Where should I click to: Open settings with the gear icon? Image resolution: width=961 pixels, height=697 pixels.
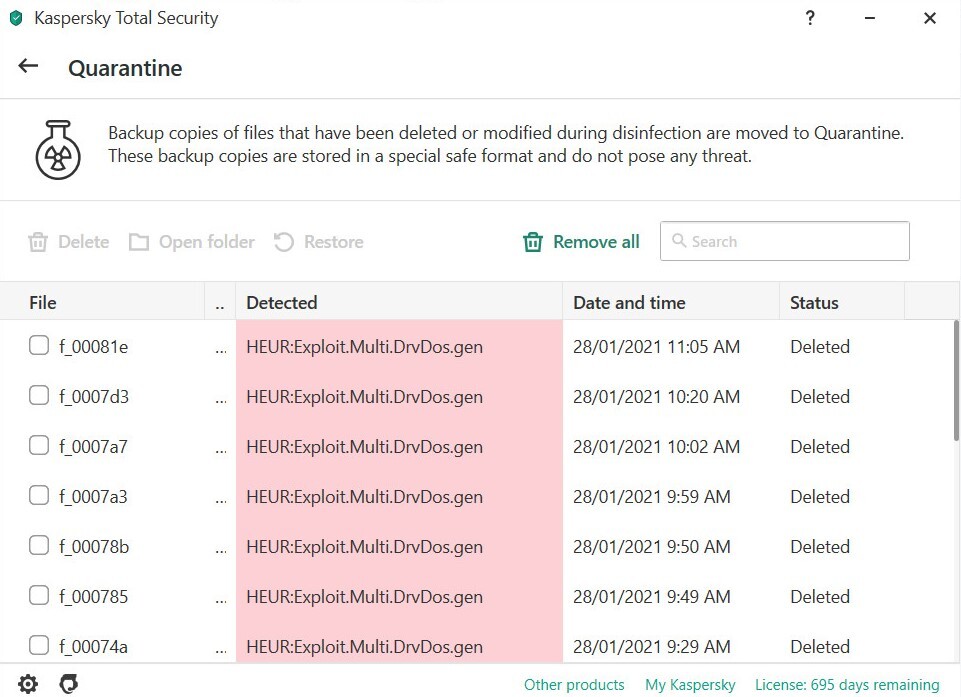tap(28, 684)
